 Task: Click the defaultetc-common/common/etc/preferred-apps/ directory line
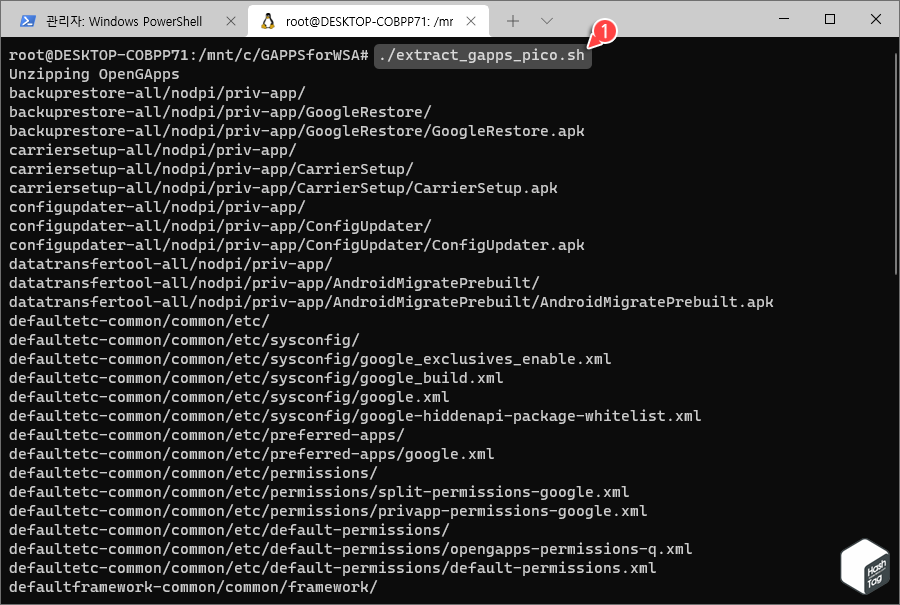(207, 435)
